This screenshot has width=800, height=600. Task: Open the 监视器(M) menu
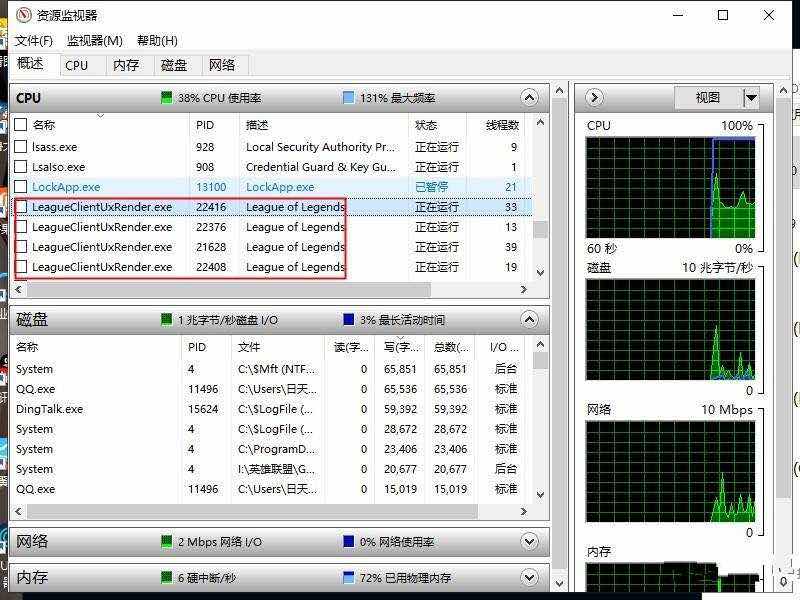tap(95, 41)
